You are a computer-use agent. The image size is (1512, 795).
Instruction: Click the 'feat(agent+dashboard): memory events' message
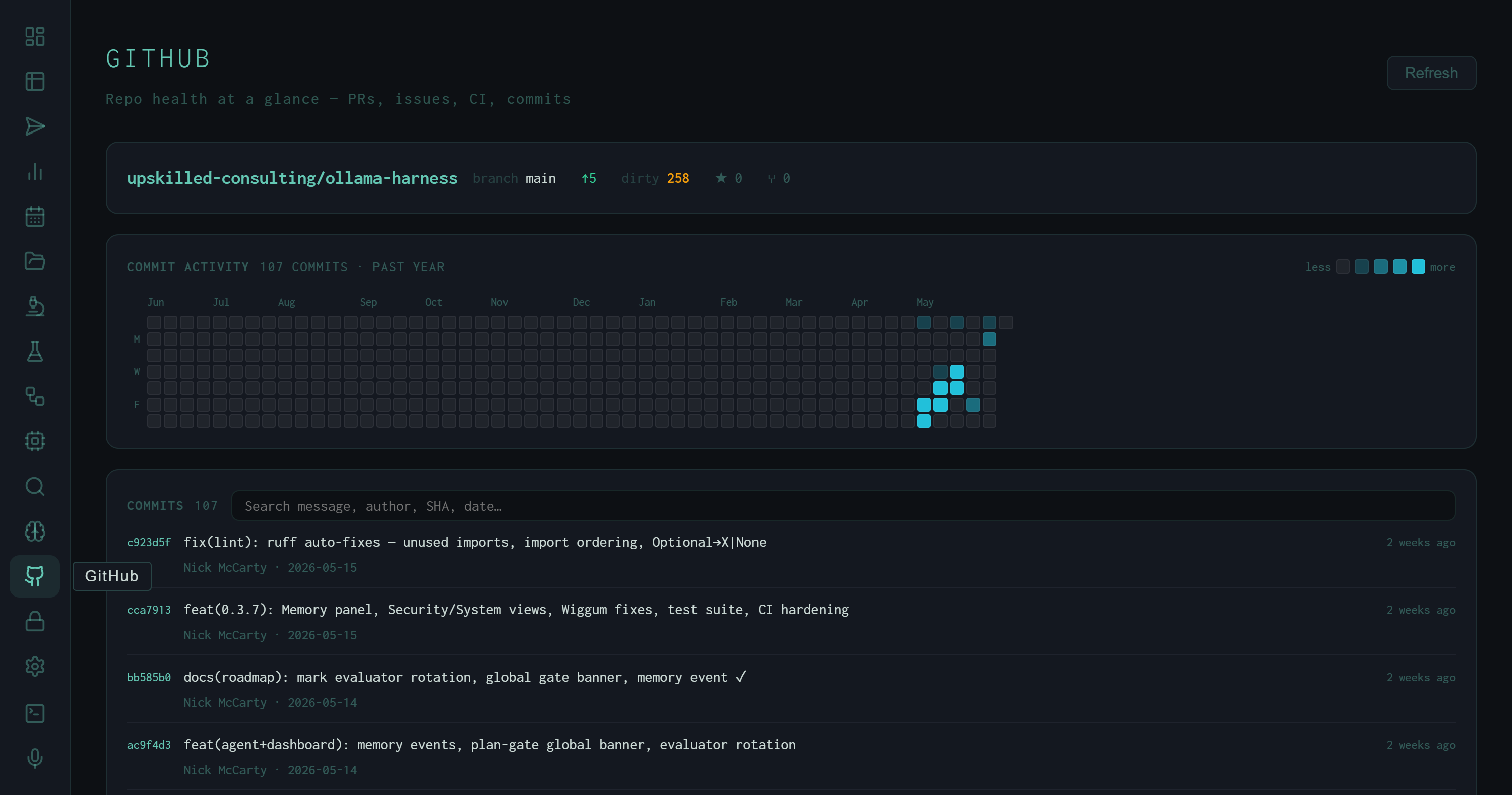click(489, 745)
